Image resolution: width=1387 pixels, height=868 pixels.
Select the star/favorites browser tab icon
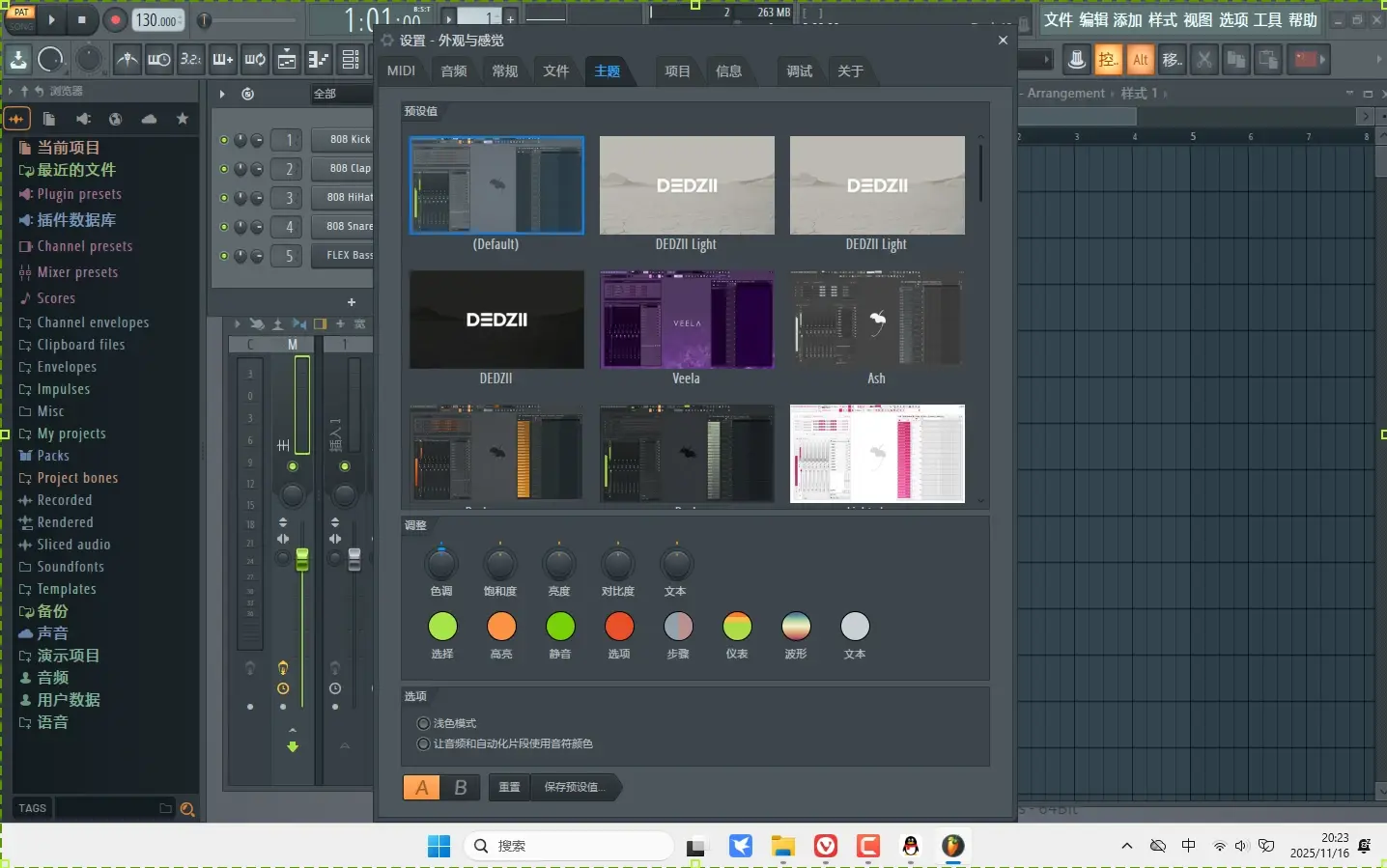[183, 119]
